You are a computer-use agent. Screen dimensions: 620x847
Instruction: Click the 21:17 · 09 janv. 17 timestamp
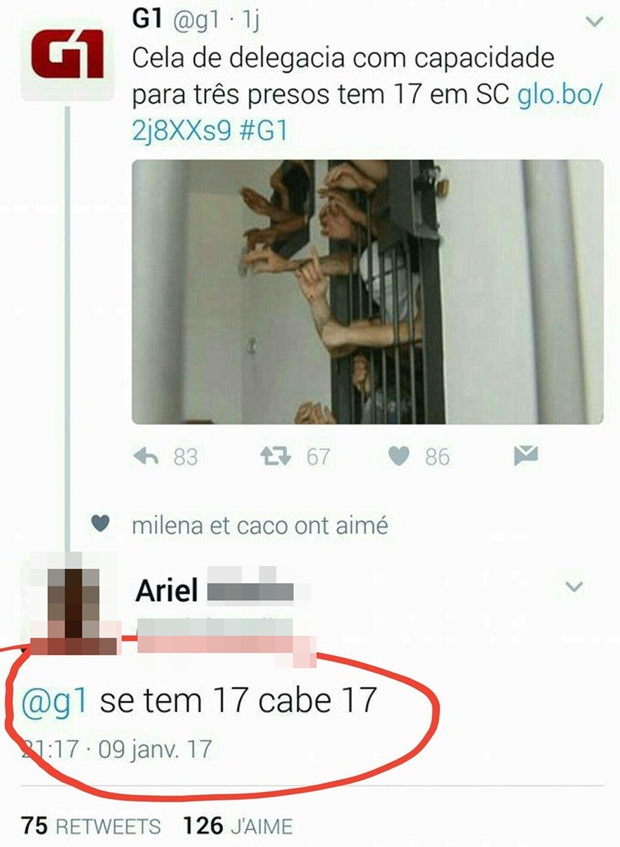(x=117, y=749)
